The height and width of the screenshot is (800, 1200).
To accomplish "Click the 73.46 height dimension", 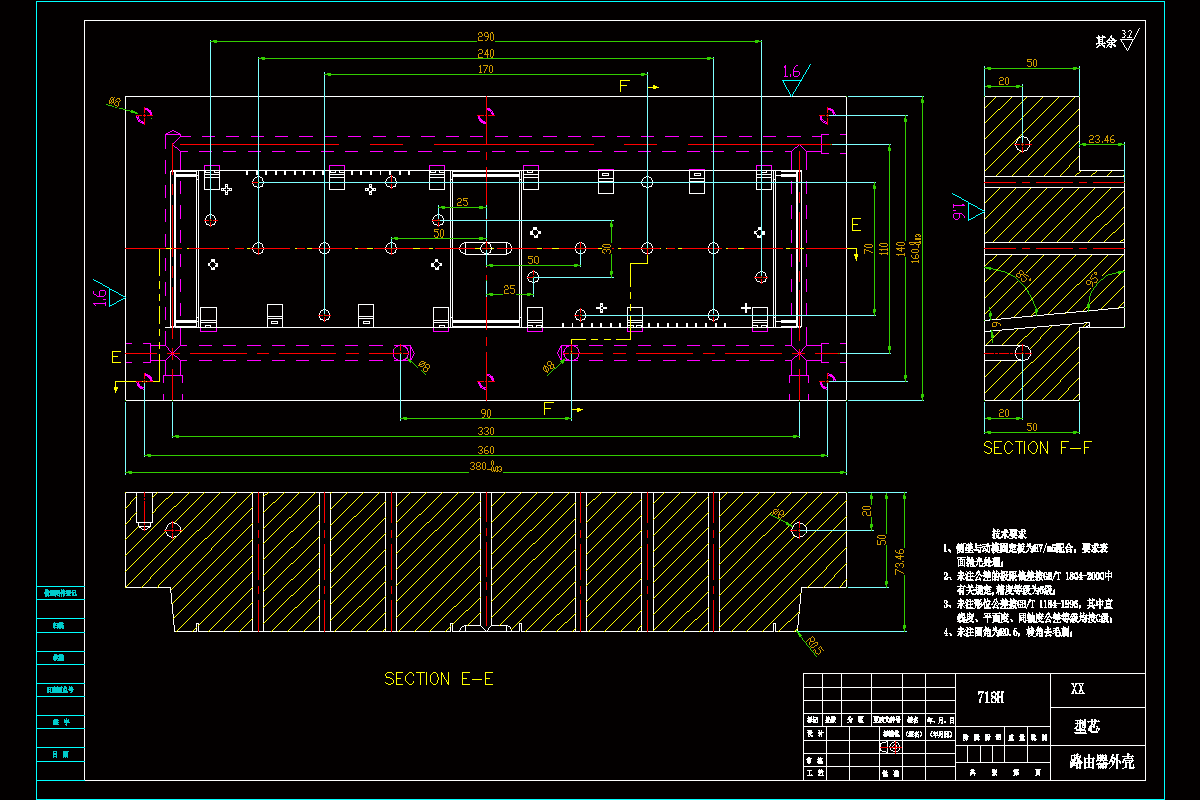I will (x=900, y=563).
